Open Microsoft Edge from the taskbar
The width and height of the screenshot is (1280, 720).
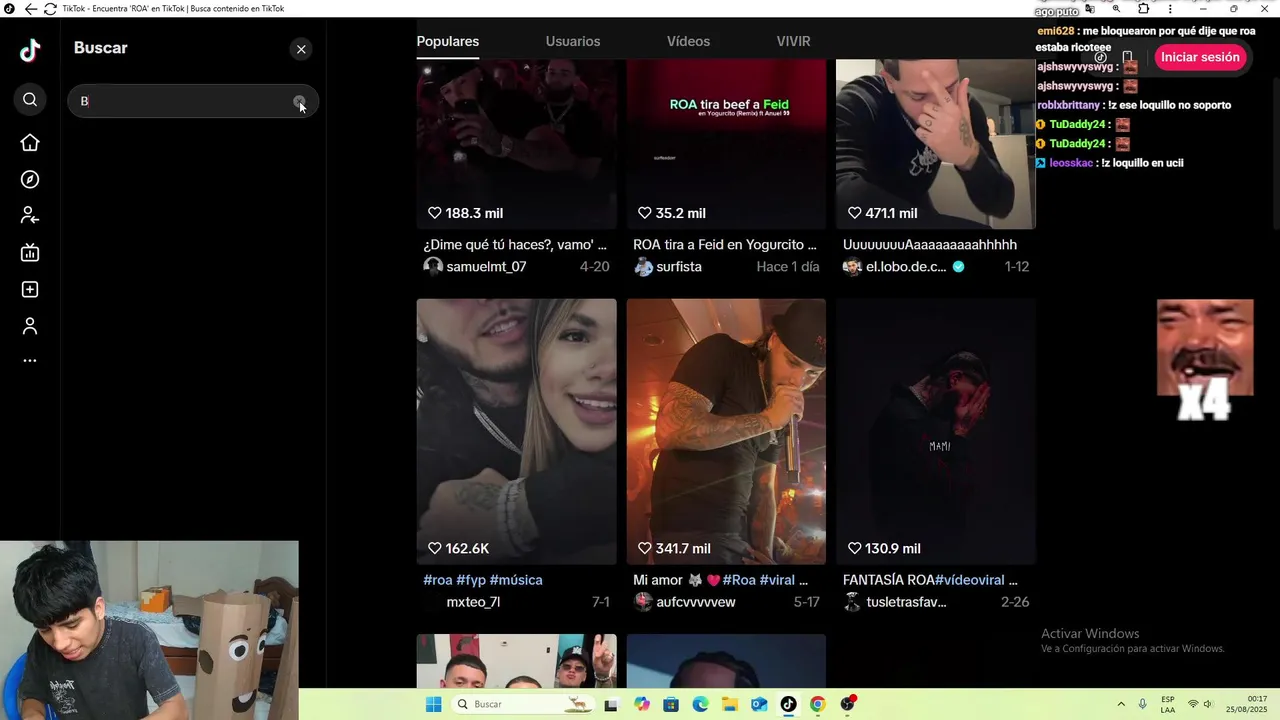(701, 704)
